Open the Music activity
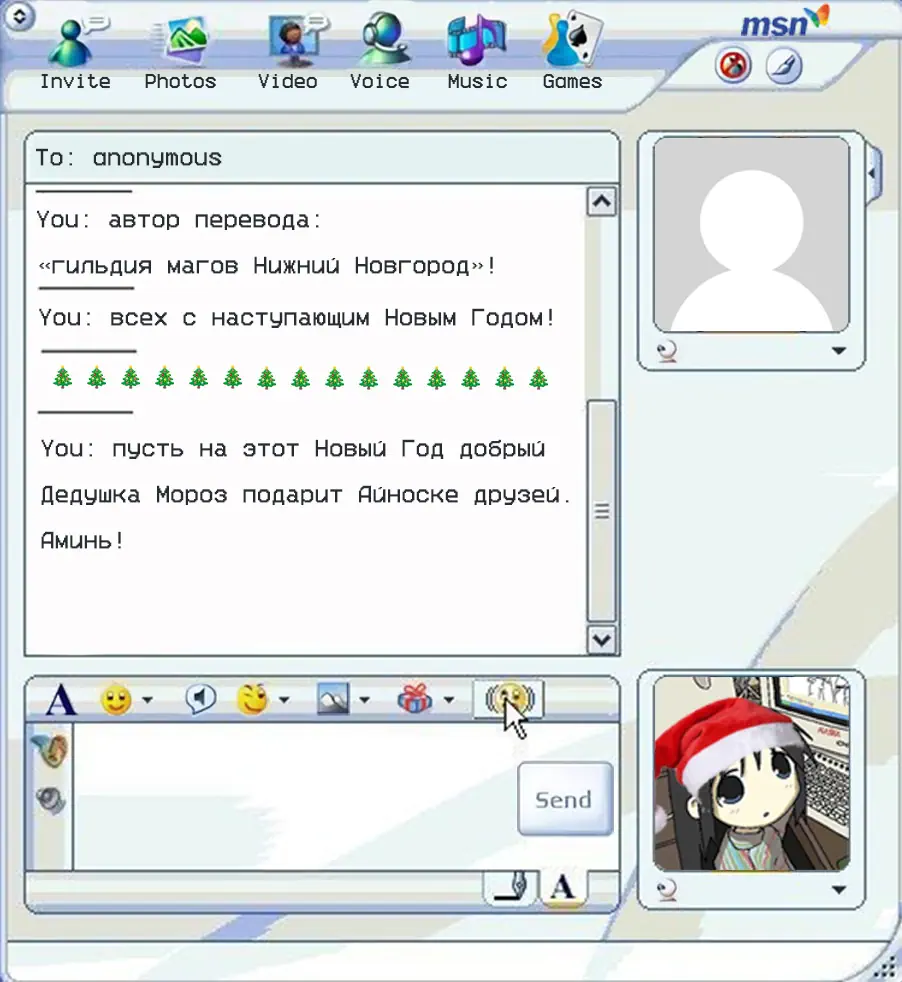The image size is (902, 982). [x=477, y=46]
